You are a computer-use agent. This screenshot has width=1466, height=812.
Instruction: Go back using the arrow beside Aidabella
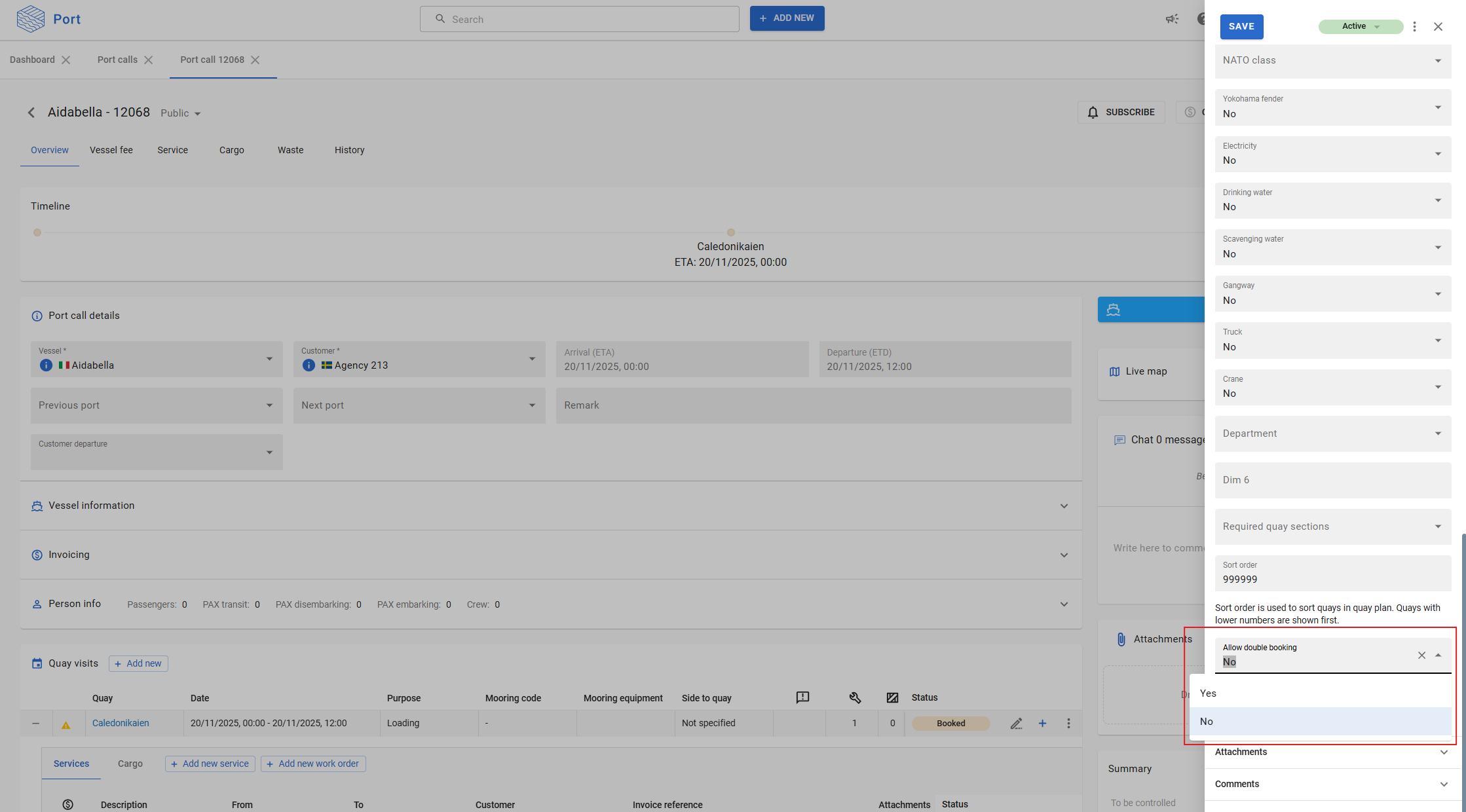(31, 113)
